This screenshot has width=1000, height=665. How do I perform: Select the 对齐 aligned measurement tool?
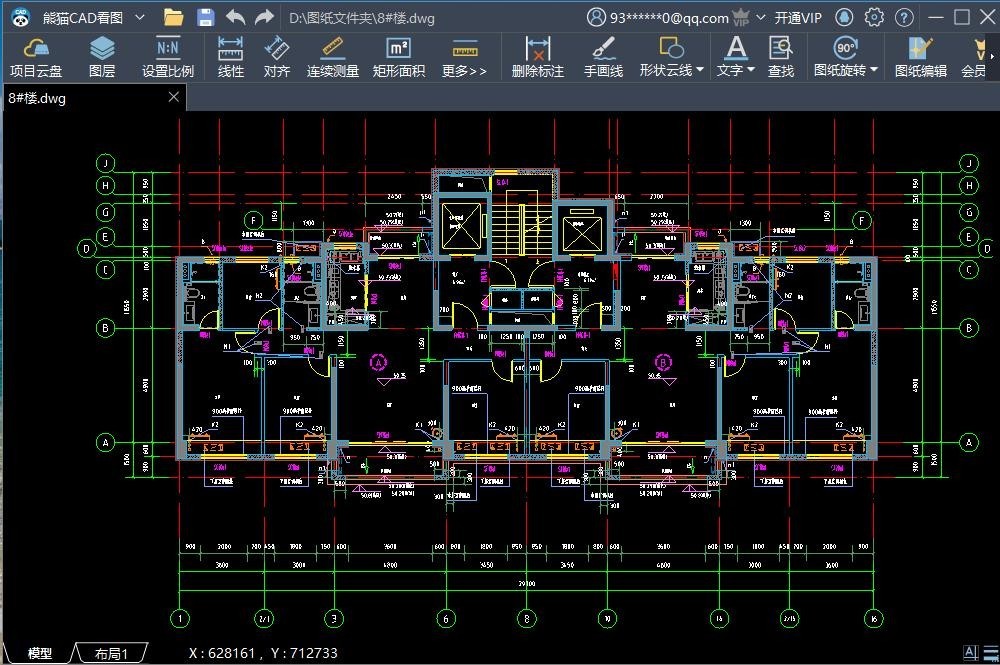(x=277, y=57)
